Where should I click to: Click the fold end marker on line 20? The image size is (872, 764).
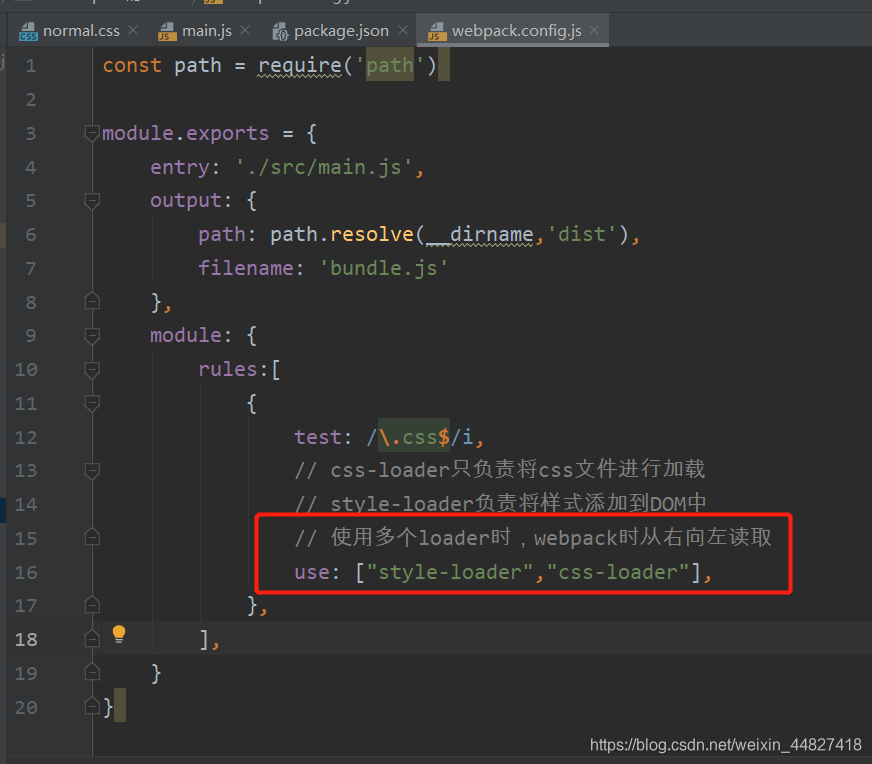pyautogui.click(x=92, y=706)
